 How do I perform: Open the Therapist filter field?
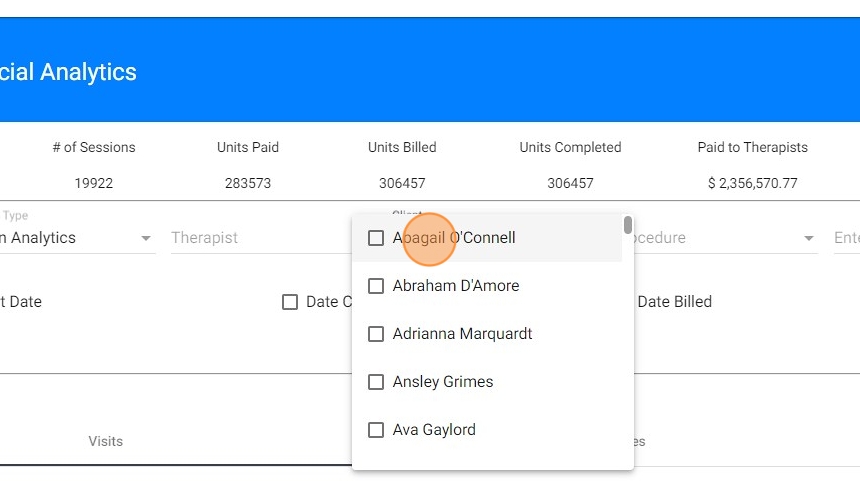point(255,238)
